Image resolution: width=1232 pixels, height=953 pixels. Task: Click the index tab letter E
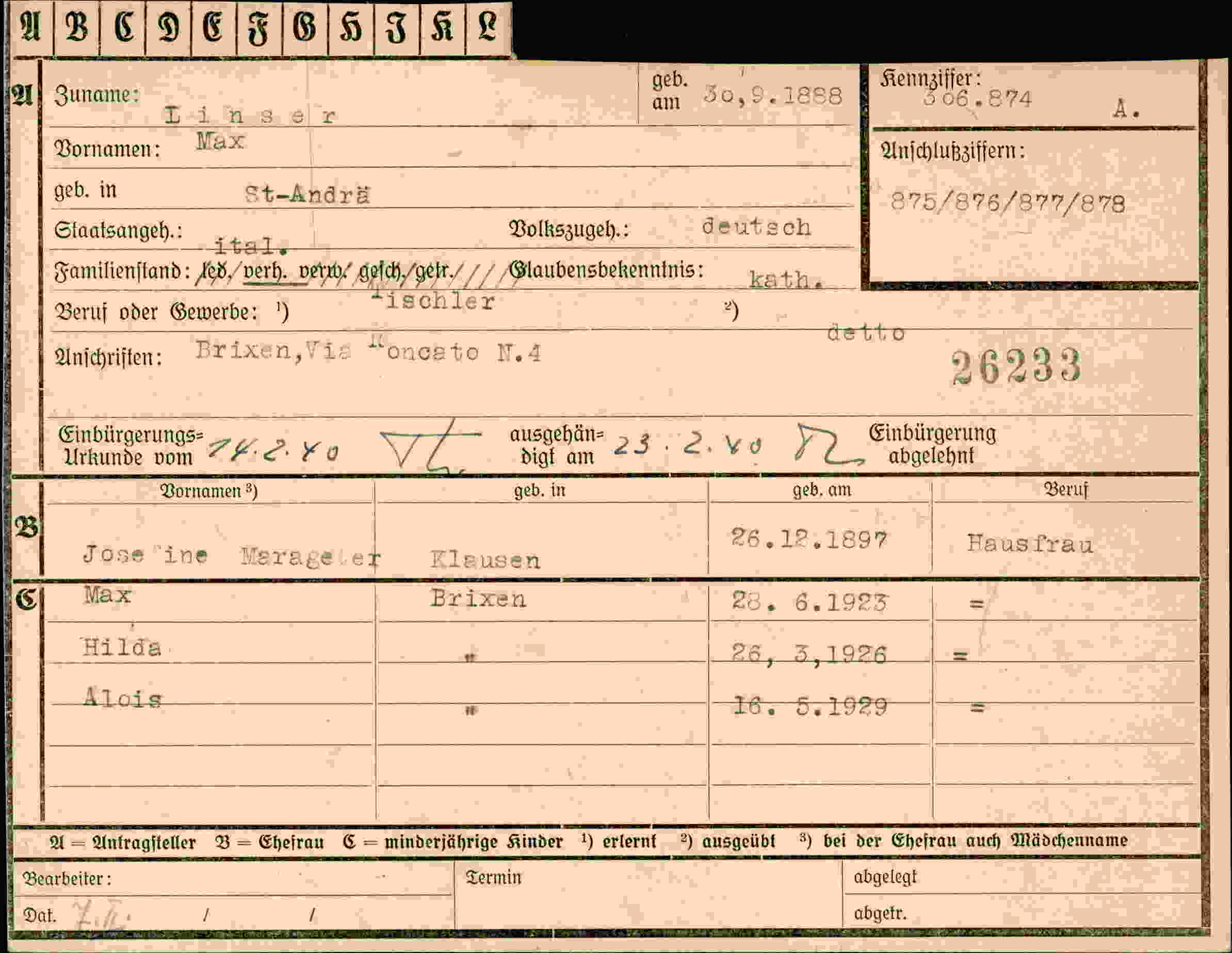coord(213,27)
